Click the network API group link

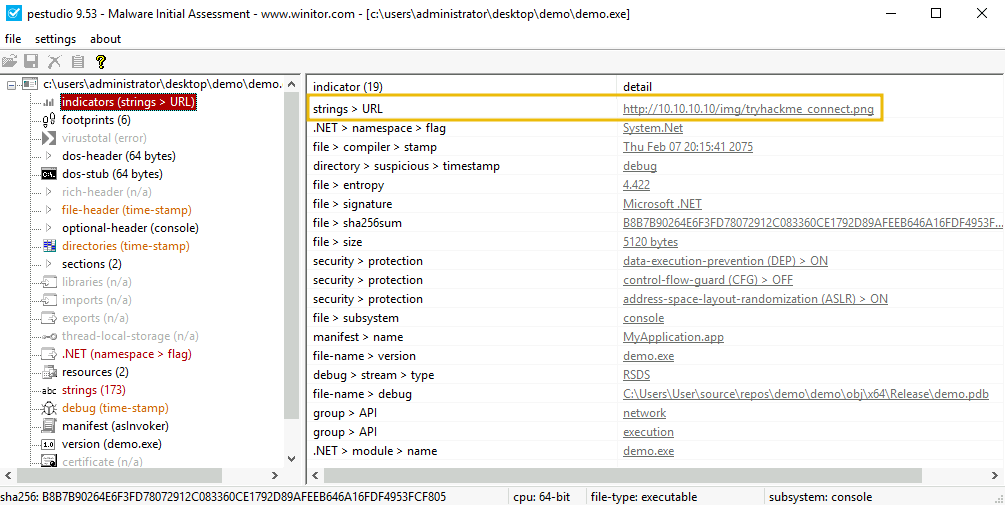point(644,413)
